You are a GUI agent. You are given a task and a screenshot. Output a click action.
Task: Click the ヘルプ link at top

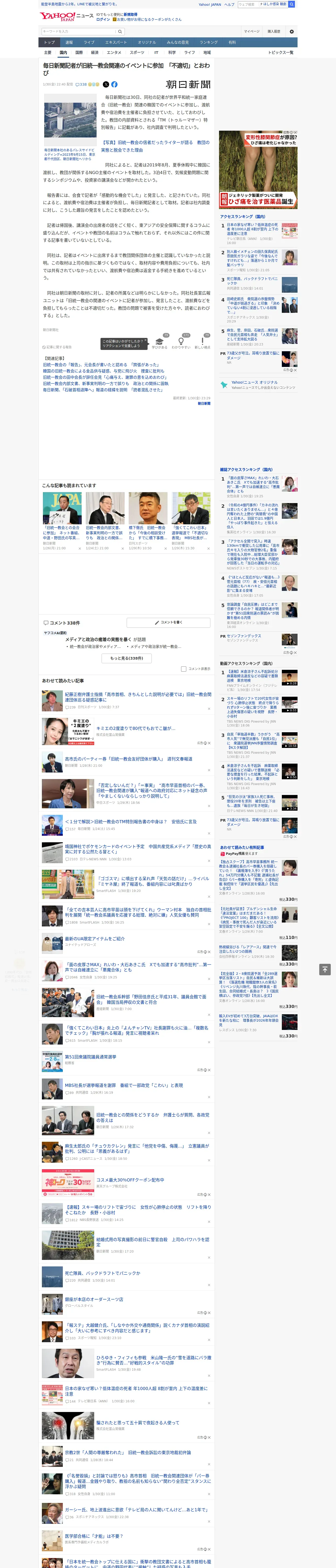click(229, 4)
